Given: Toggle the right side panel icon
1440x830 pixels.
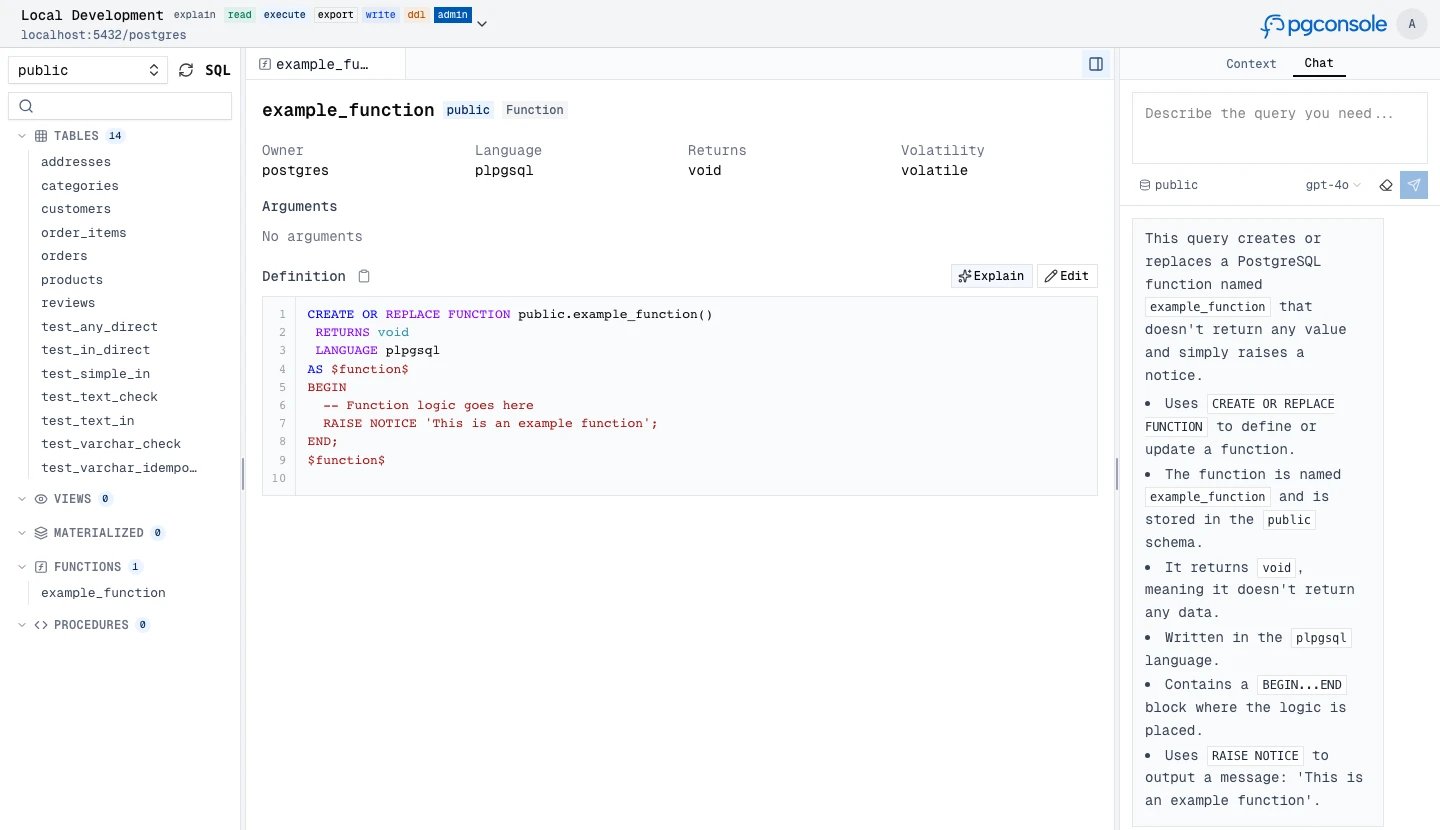Looking at the screenshot, I should point(1096,64).
